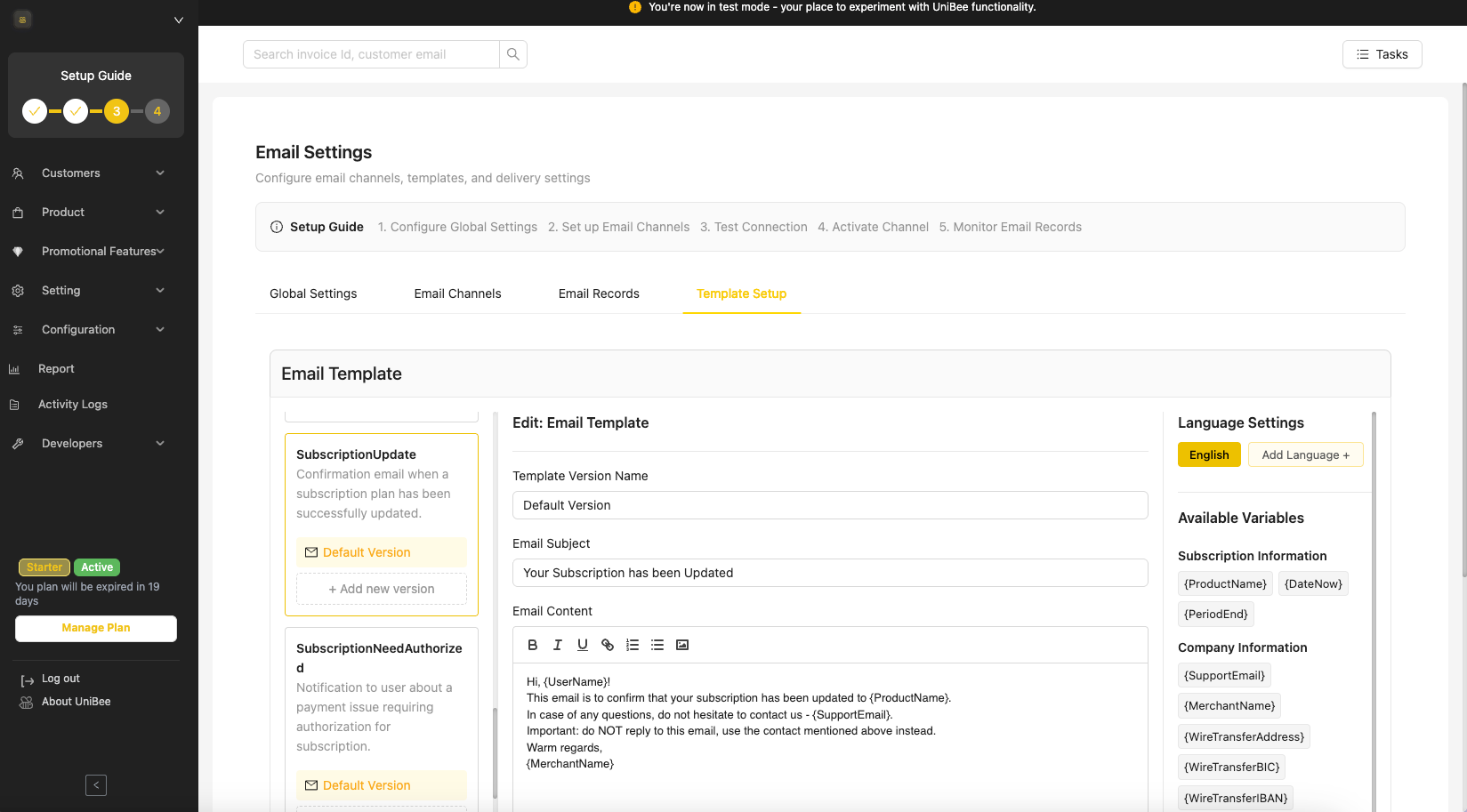Open Report from the sidebar icon
This screenshot has width=1467, height=812.
pyautogui.click(x=18, y=368)
